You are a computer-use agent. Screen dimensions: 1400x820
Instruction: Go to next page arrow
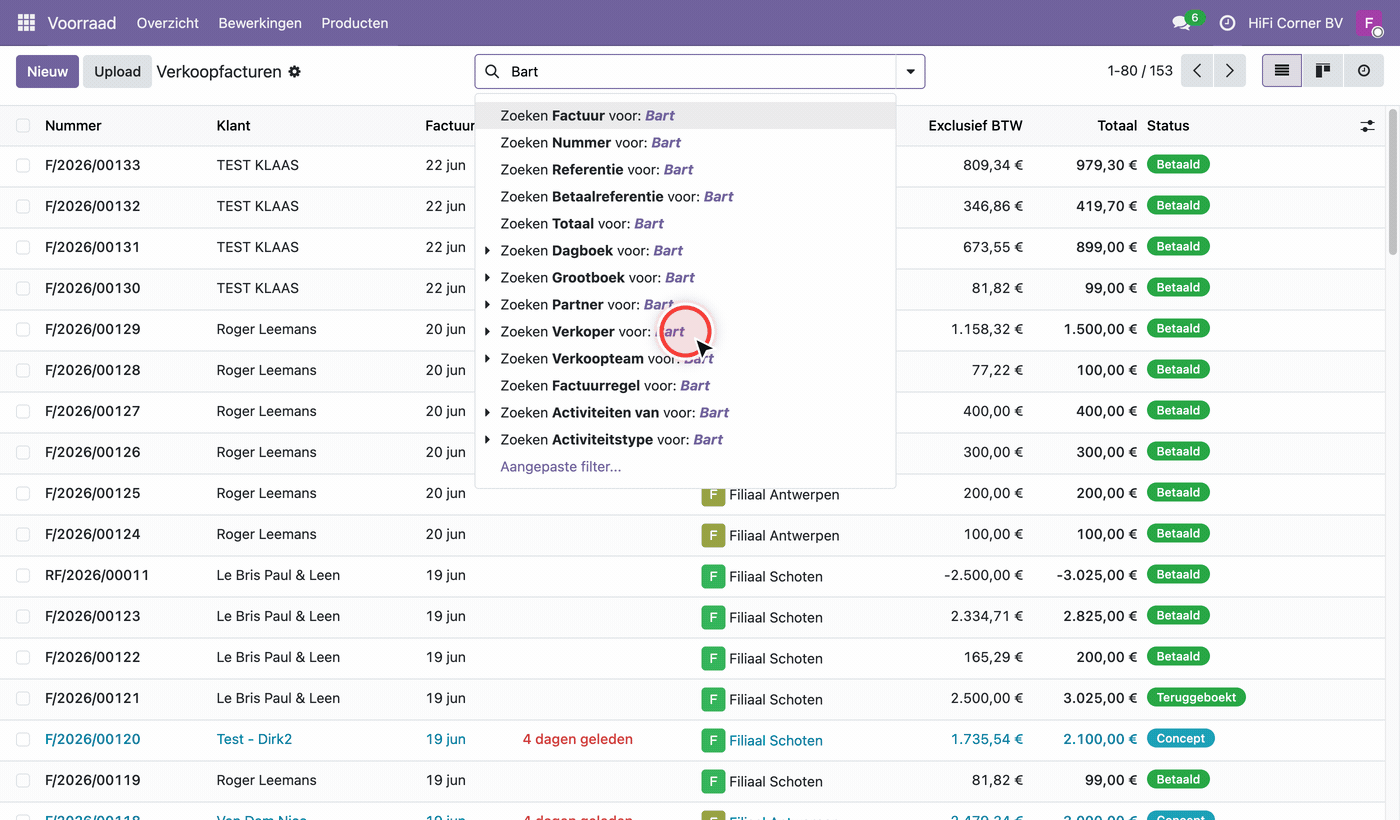pyautogui.click(x=1229, y=71)
